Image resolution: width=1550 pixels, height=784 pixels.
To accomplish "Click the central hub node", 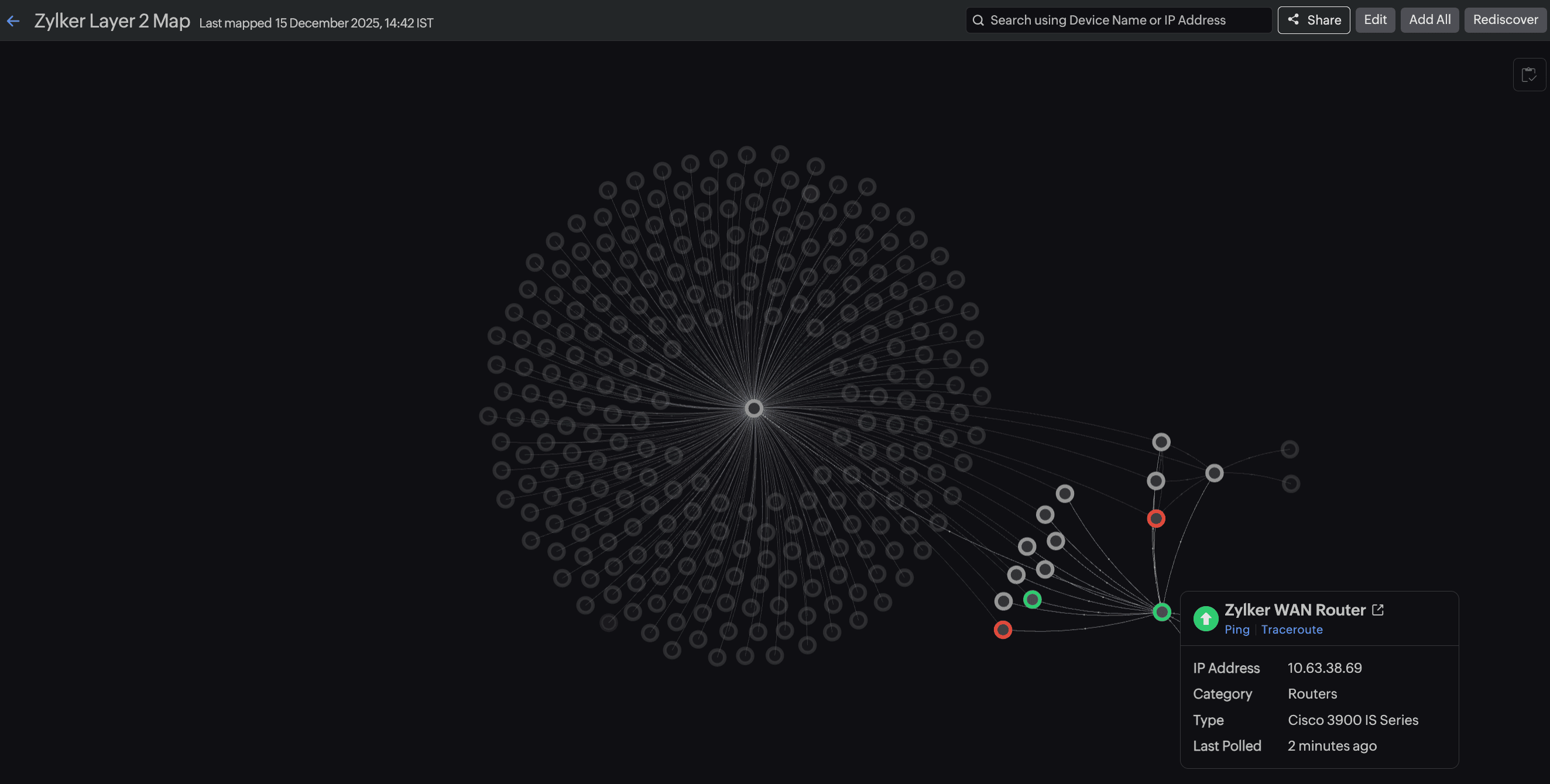I will pyautogui.click(x=753, y=408).
